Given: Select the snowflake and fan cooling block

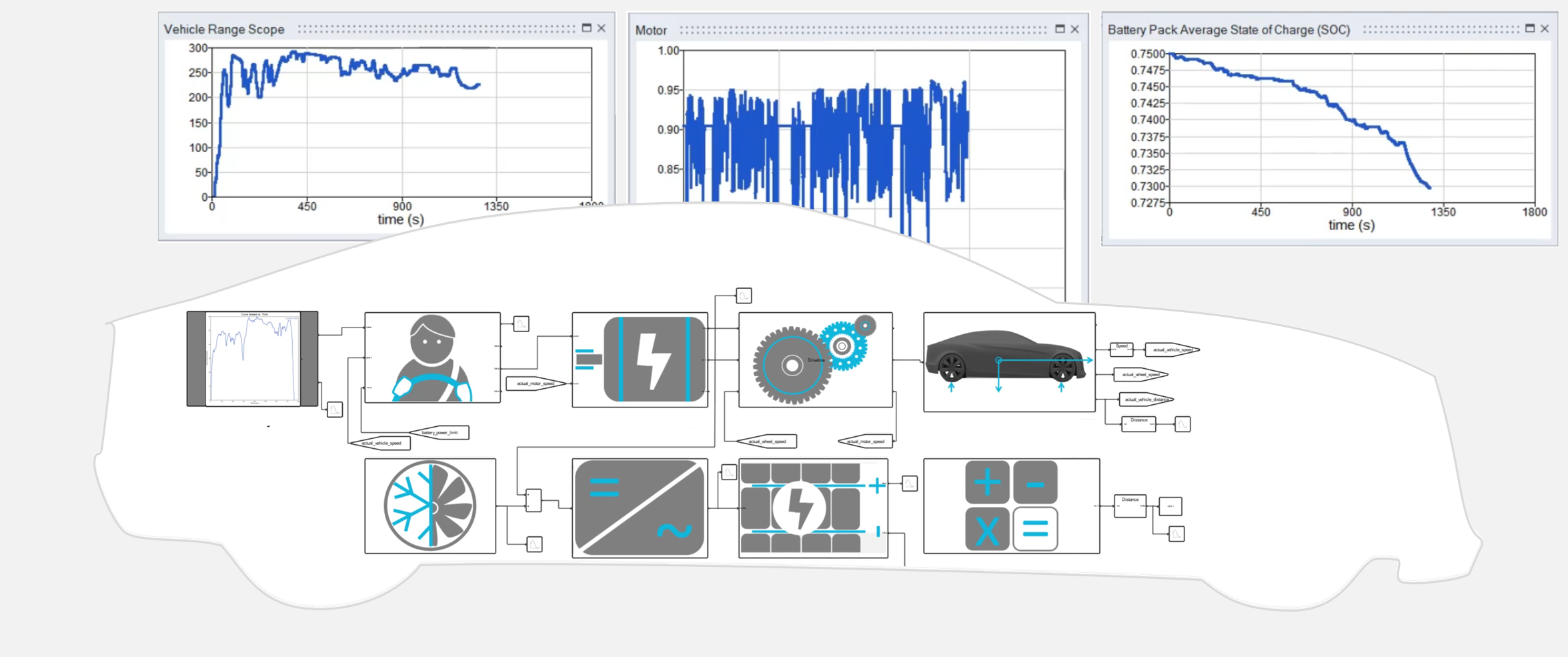Looking at the screenshot, I should tap(430, 506).
